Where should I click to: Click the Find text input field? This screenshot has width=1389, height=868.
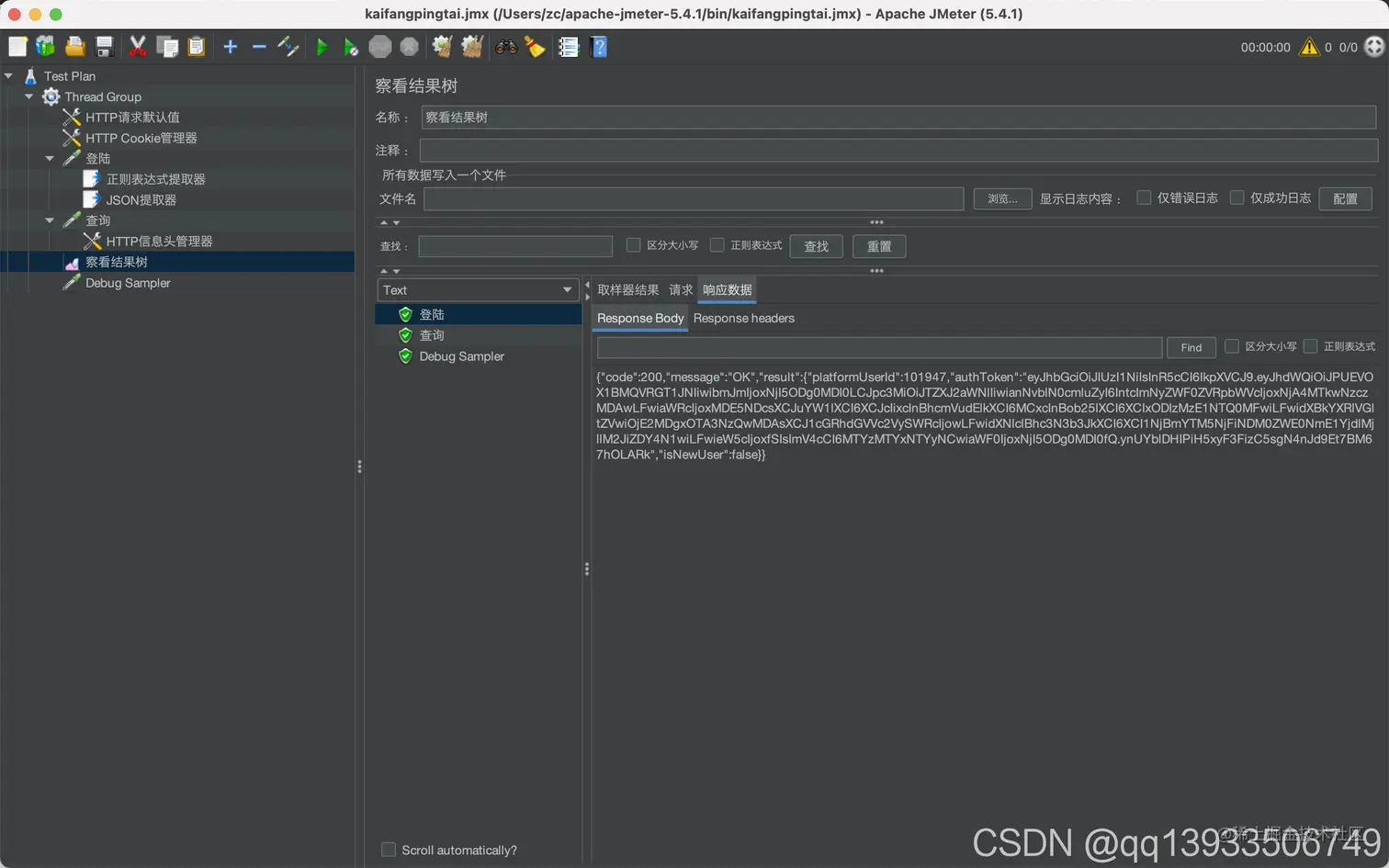[879, 347]
